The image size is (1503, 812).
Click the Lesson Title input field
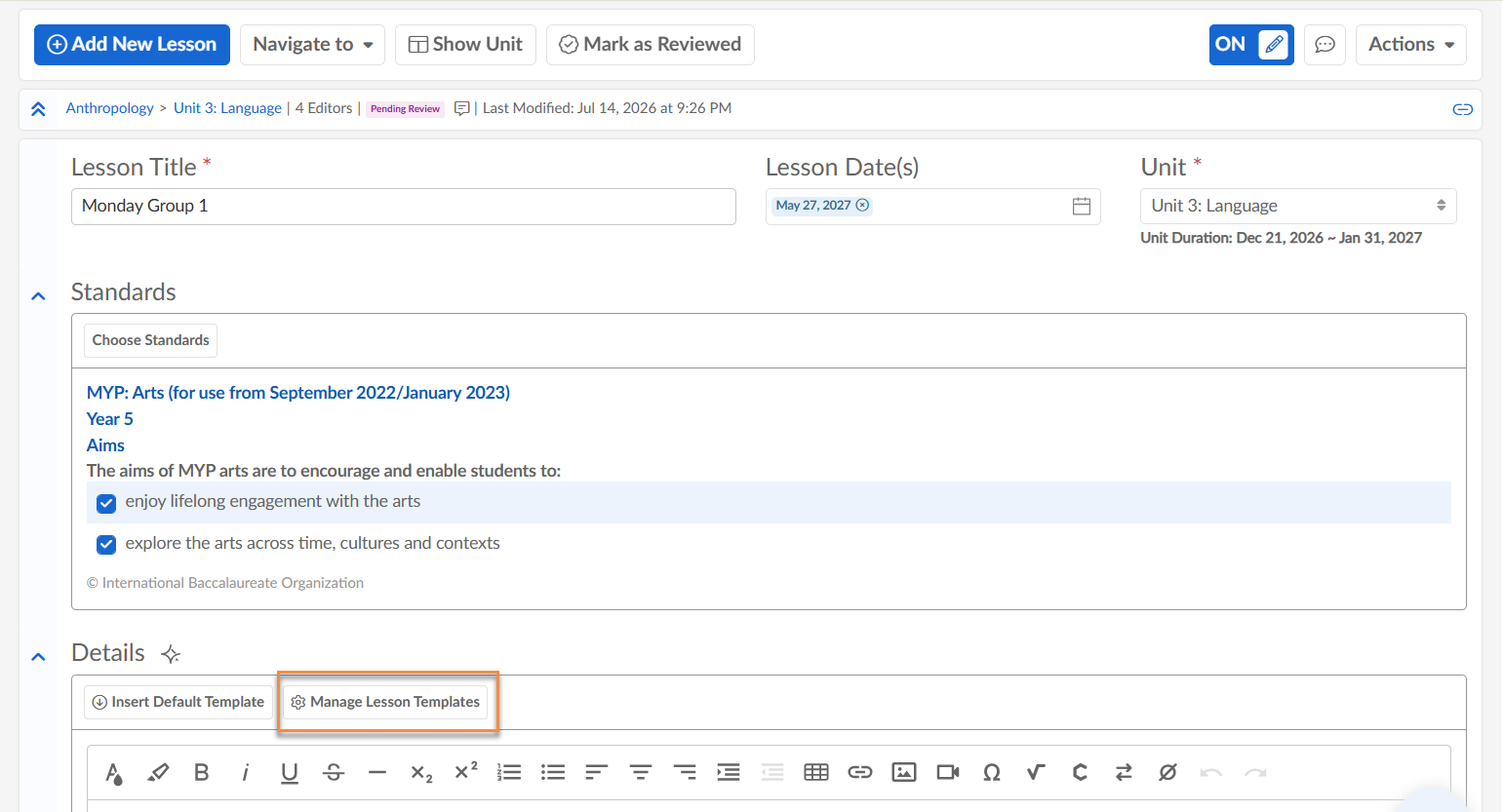[x=404, y=207]
